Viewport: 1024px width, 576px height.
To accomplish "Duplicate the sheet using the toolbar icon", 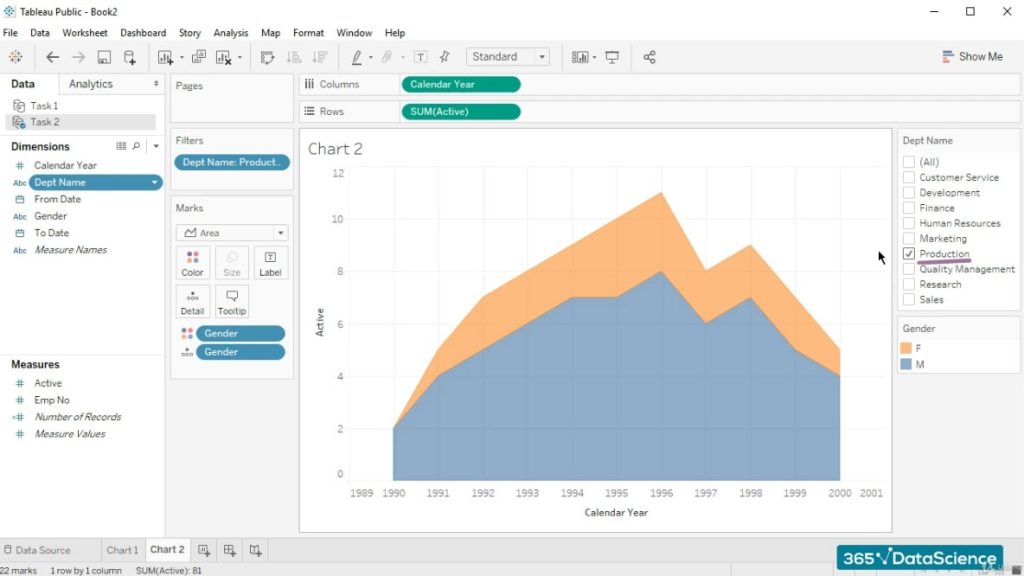I will (199, 57).
